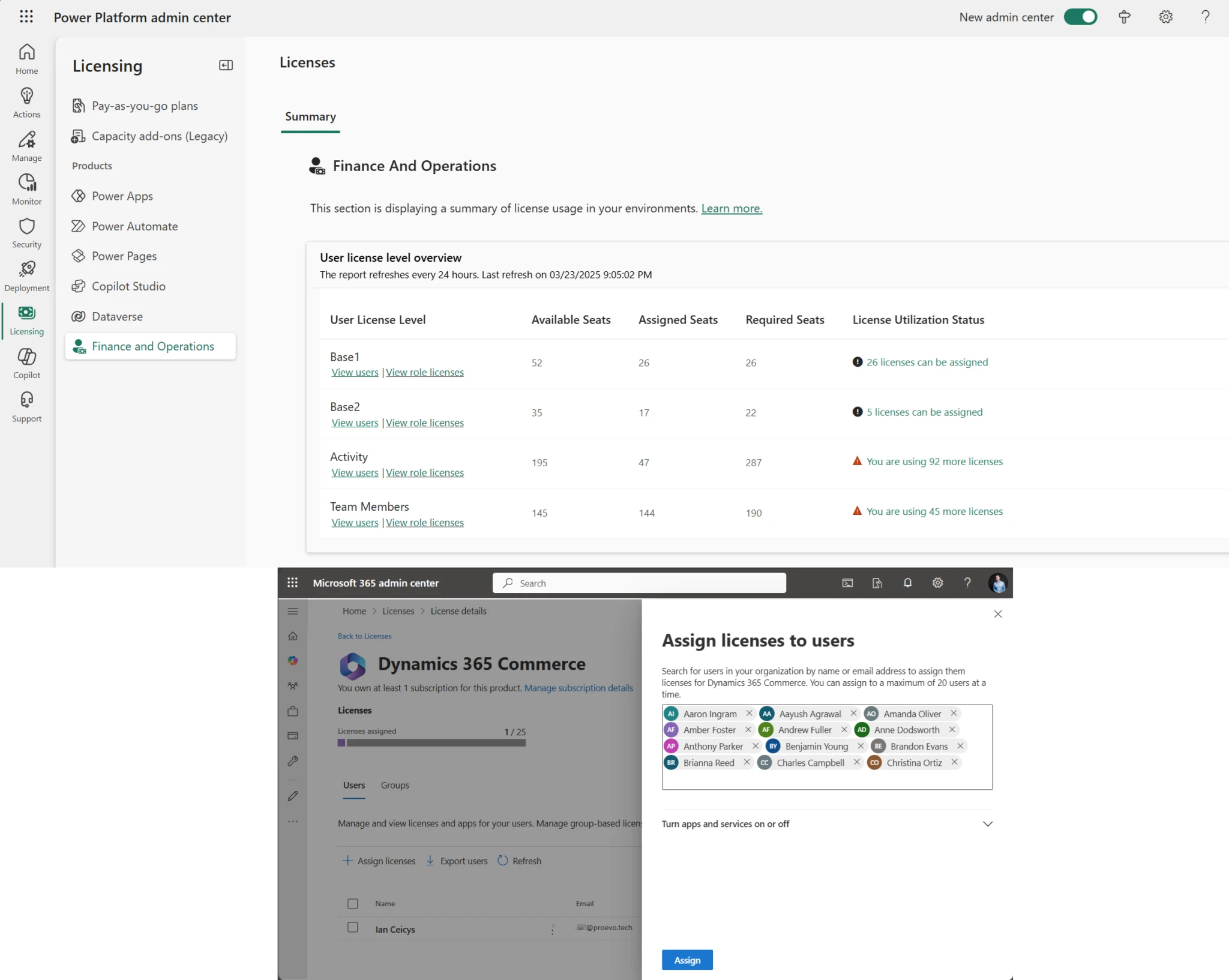Toggle the New admin center switch
This screenshot has width=1229, height=980.
coord(1080,17)
